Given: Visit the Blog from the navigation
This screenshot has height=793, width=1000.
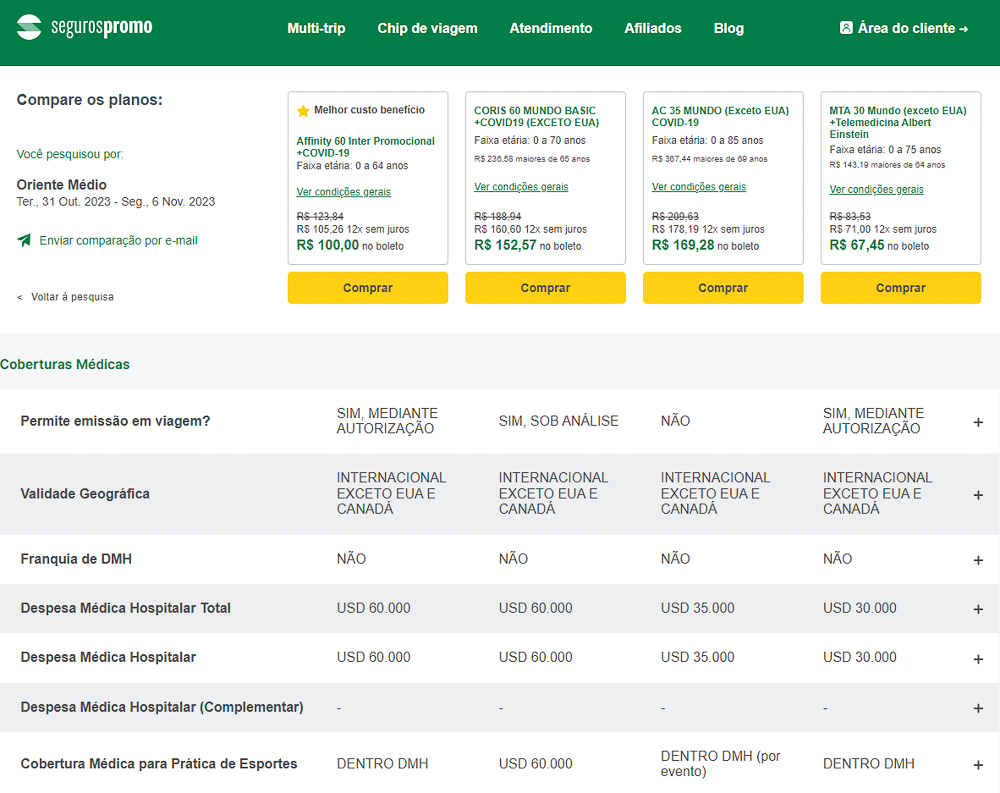Looking at the screenshot, I should (x=729, y=28).
